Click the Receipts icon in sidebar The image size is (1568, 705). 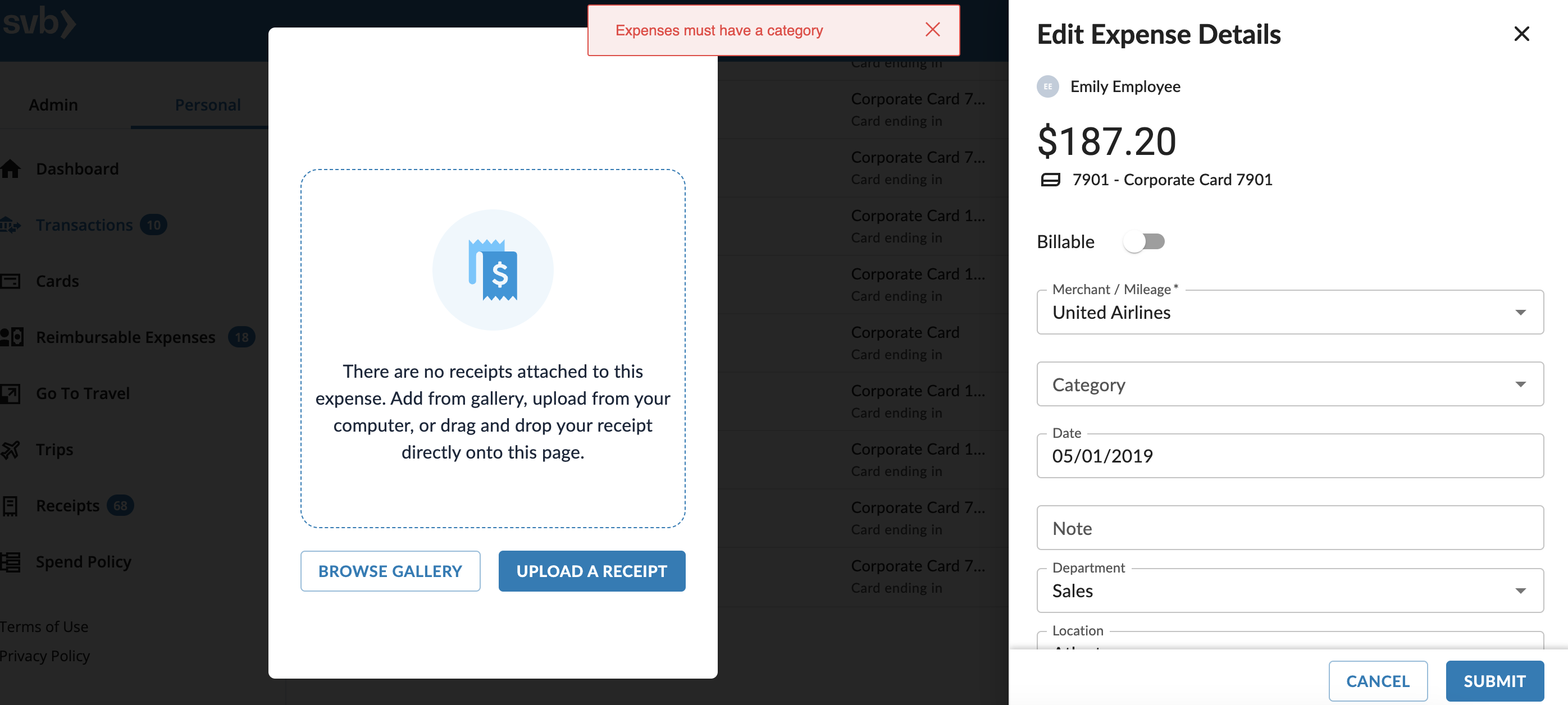(10, 506)
